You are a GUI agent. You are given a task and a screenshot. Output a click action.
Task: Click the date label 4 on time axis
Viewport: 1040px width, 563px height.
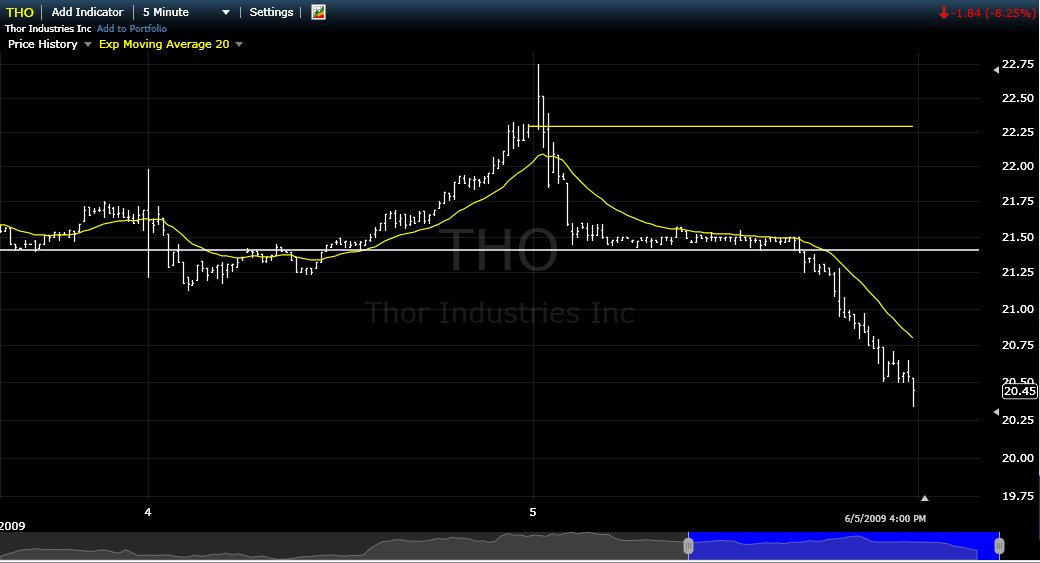click(x=148, y=512)
